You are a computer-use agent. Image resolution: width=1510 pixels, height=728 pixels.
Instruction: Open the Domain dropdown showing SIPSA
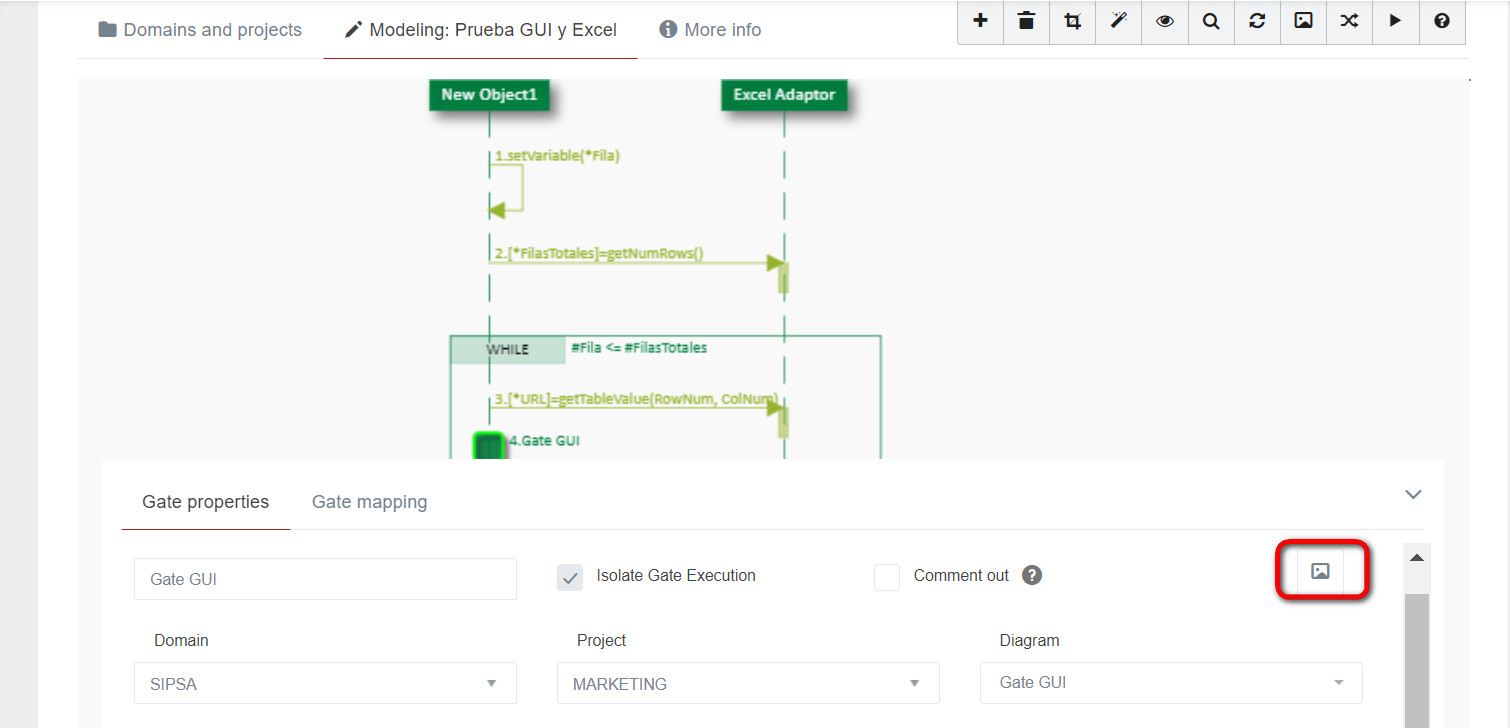(325, 684)
